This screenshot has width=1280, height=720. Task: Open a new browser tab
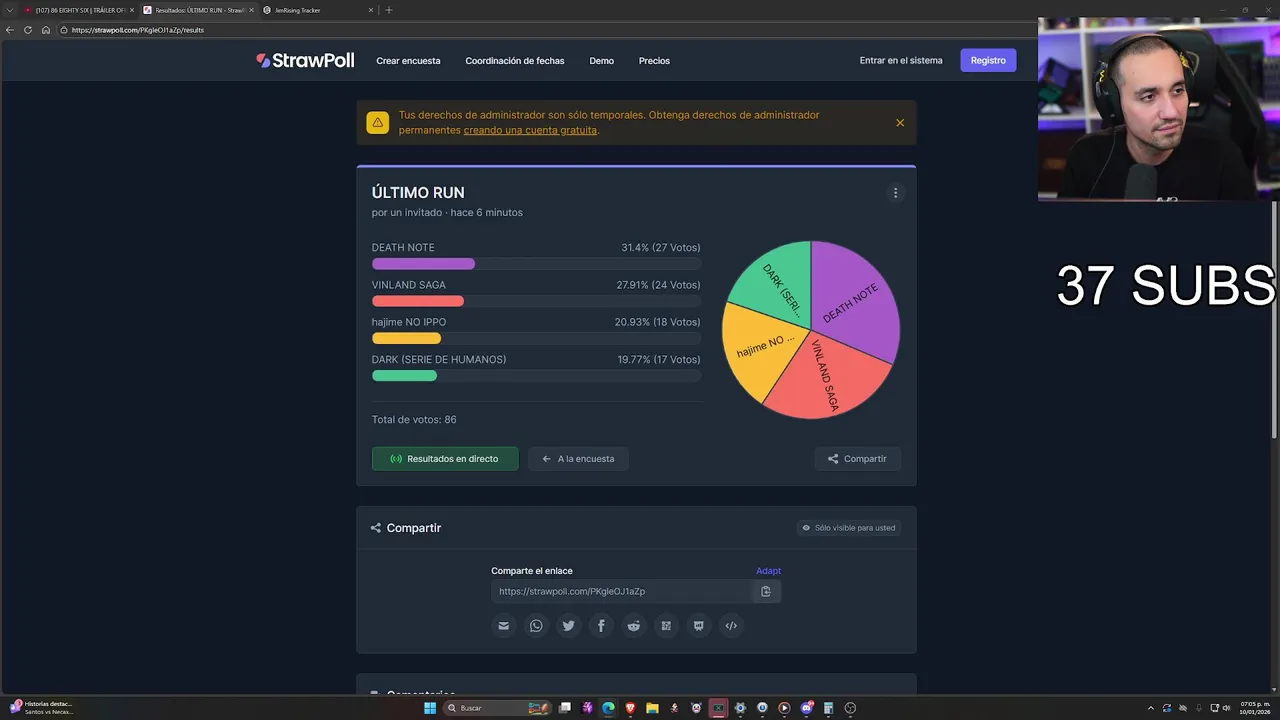(389, 10)
